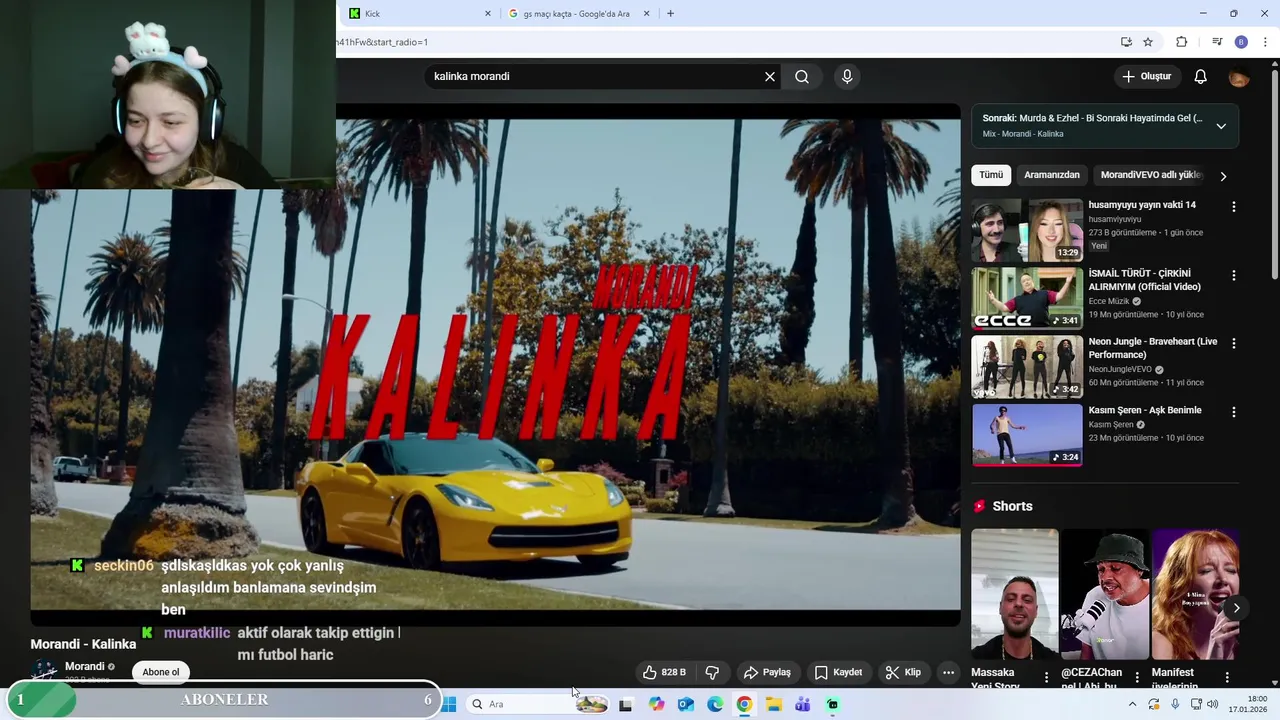Click the Ecce Müzik channel name
The width and height of the screenshot is (1280, 720).
click(x=1108, y=301)
